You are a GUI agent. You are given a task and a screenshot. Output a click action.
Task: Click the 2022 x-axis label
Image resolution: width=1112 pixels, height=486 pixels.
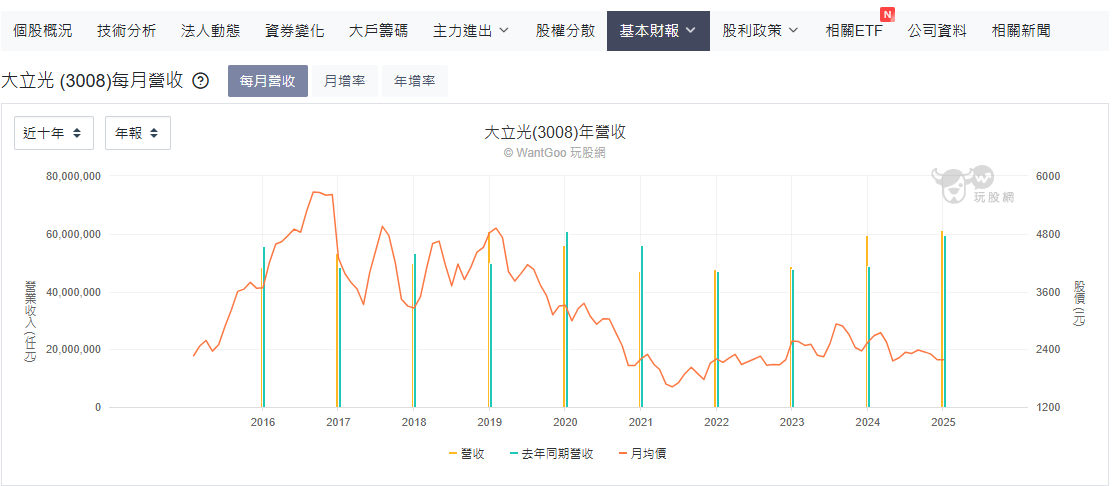click(x=716, y=422)
